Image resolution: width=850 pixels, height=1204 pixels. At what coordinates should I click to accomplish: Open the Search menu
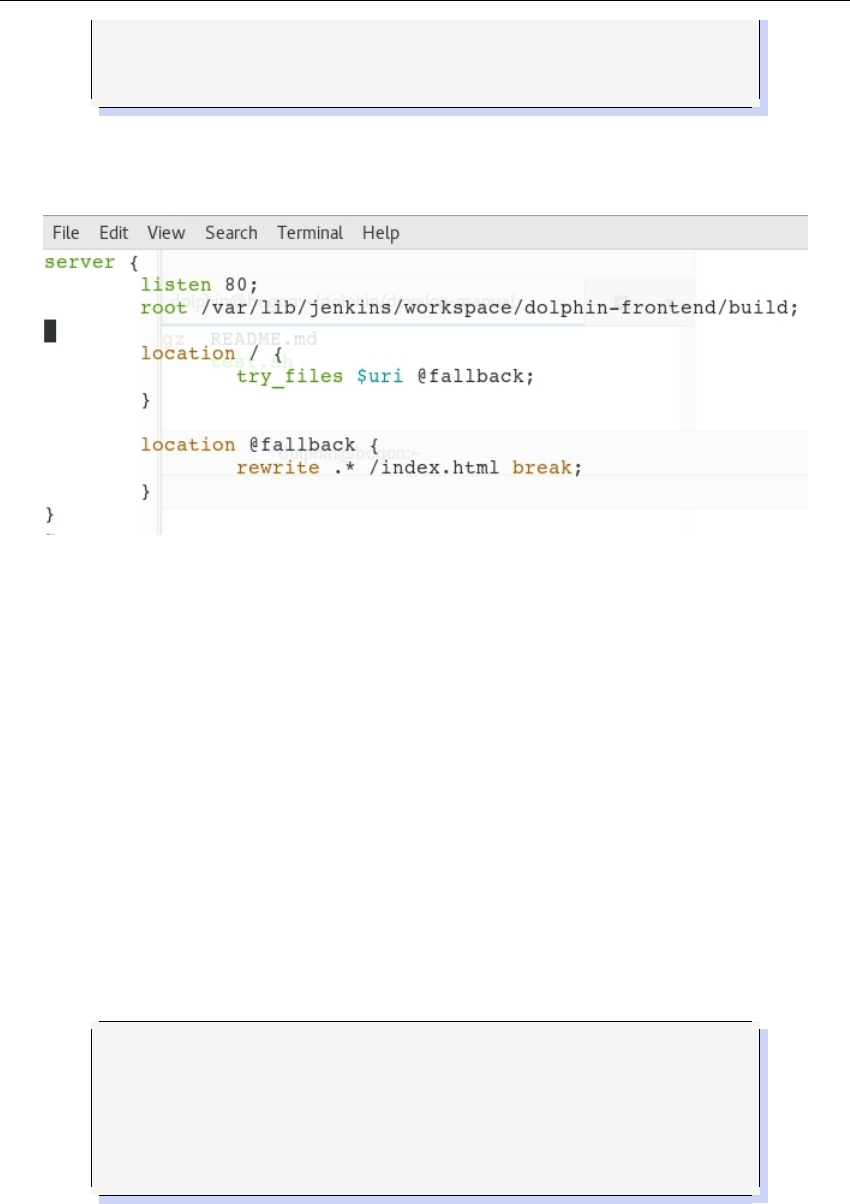[x=231, y=233]
